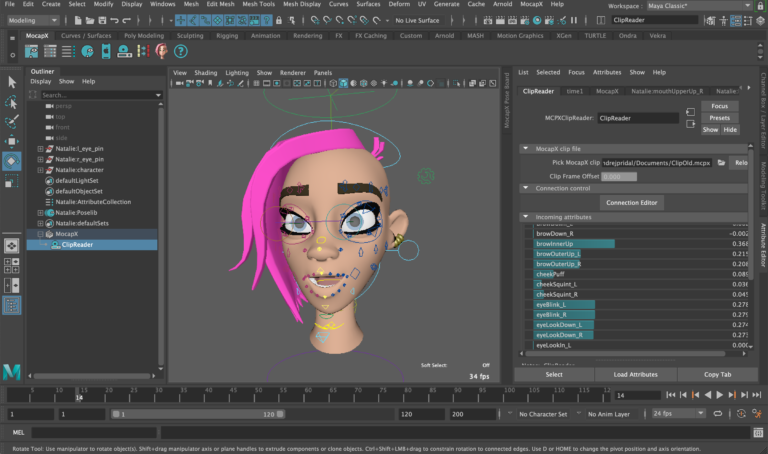Toggle the lock selection padlock icon

click(x=279, y=20)
